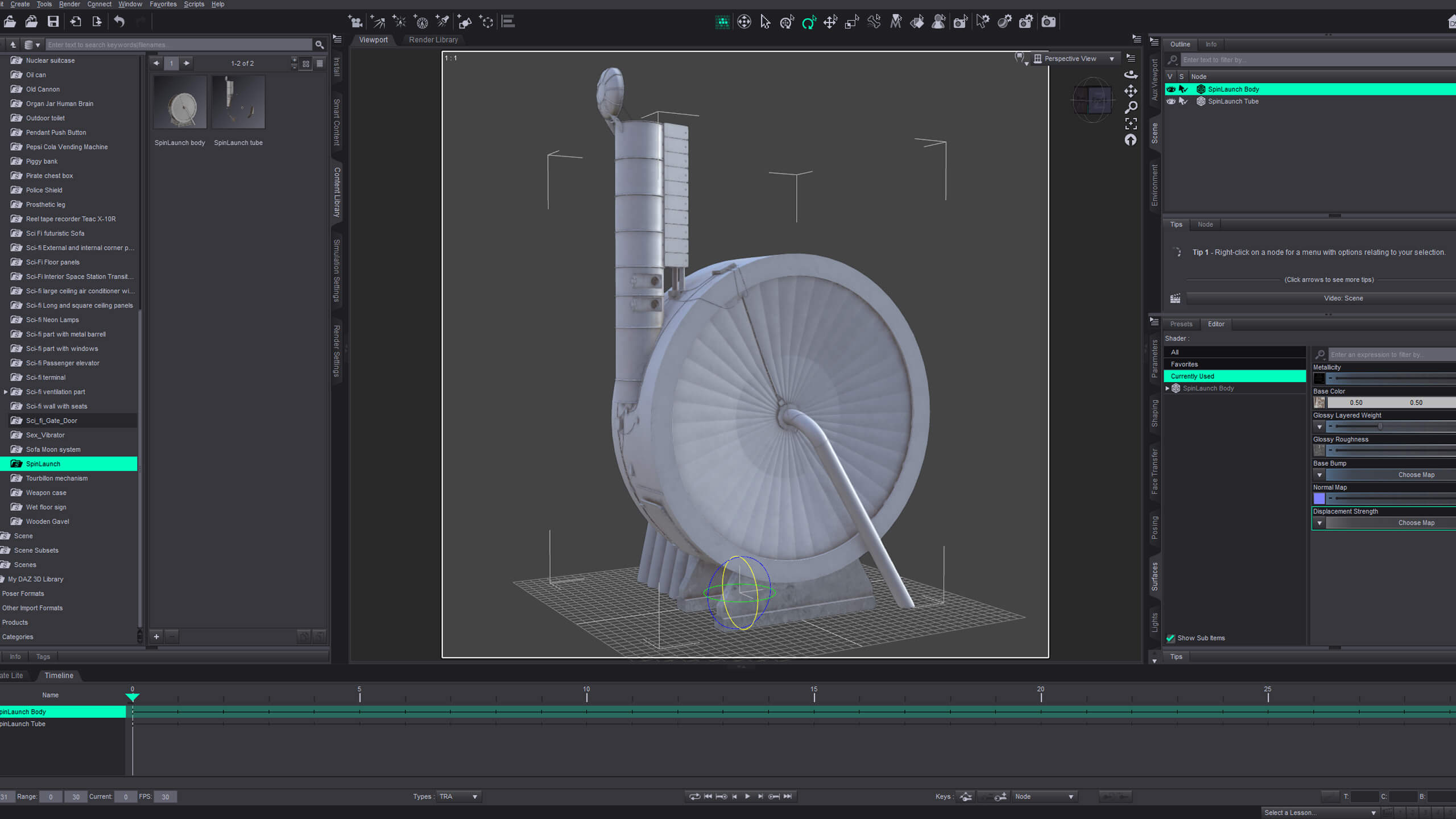Viewport: 1456px width, 819px height.
Task: Expand SpinLaunch Body in Surfaces list
Action: pos(1168,388)
